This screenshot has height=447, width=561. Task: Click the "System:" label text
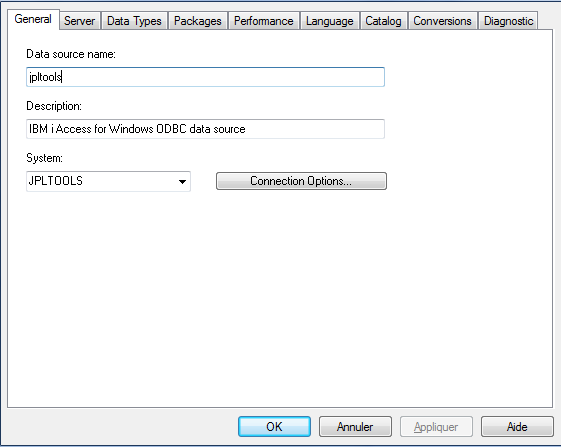(x=44, y=158)
